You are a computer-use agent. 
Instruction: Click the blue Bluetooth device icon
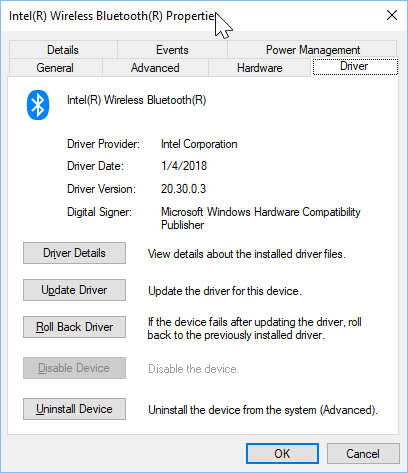tap(38, 105)
